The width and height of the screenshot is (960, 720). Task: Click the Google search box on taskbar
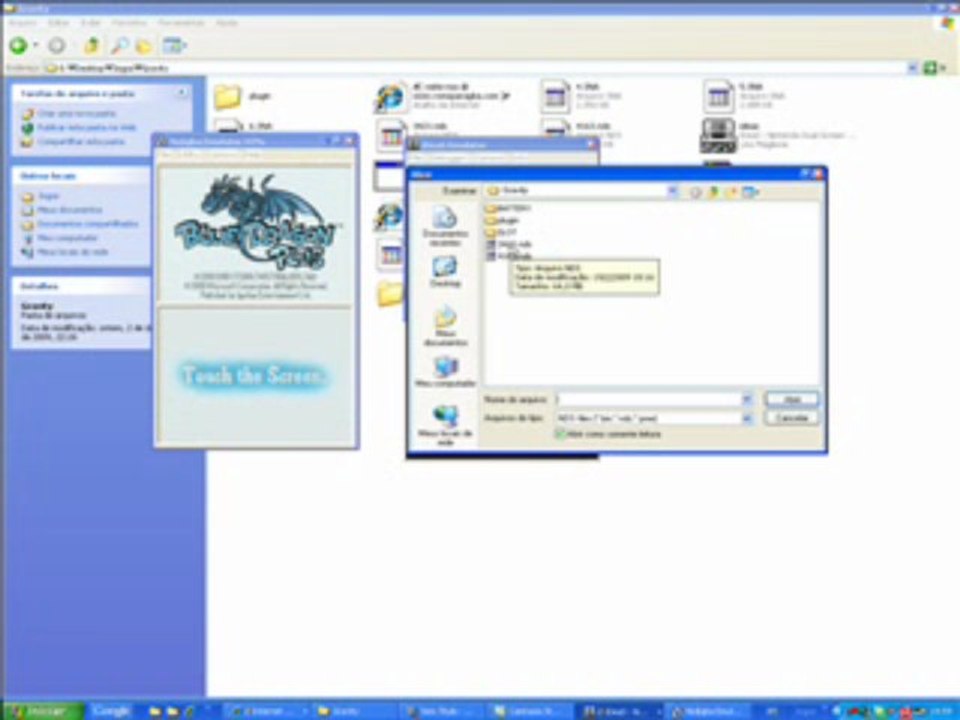pyautogui.click(x=111, y=711)
